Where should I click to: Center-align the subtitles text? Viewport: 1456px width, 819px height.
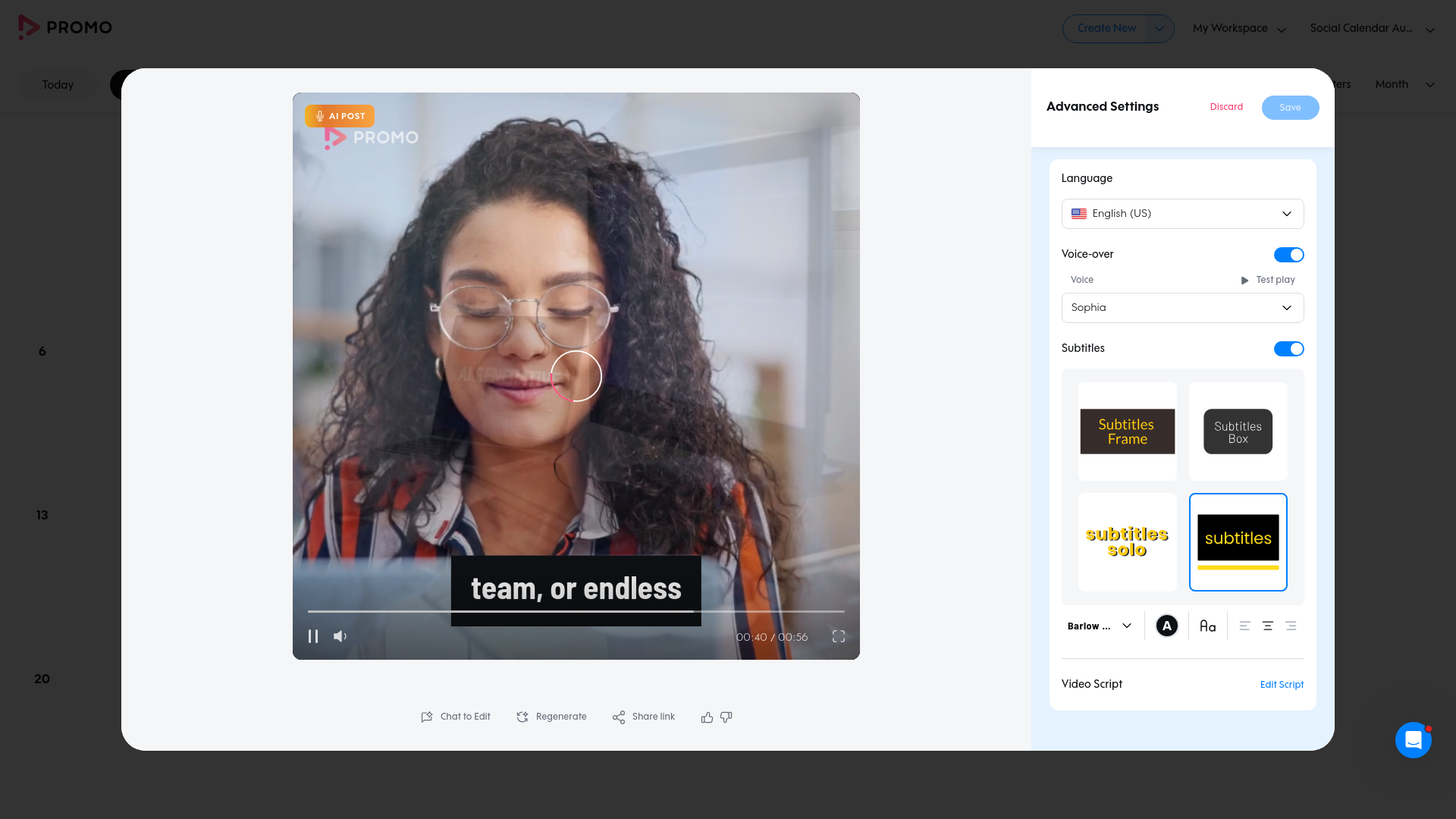tap(1267, 626)
